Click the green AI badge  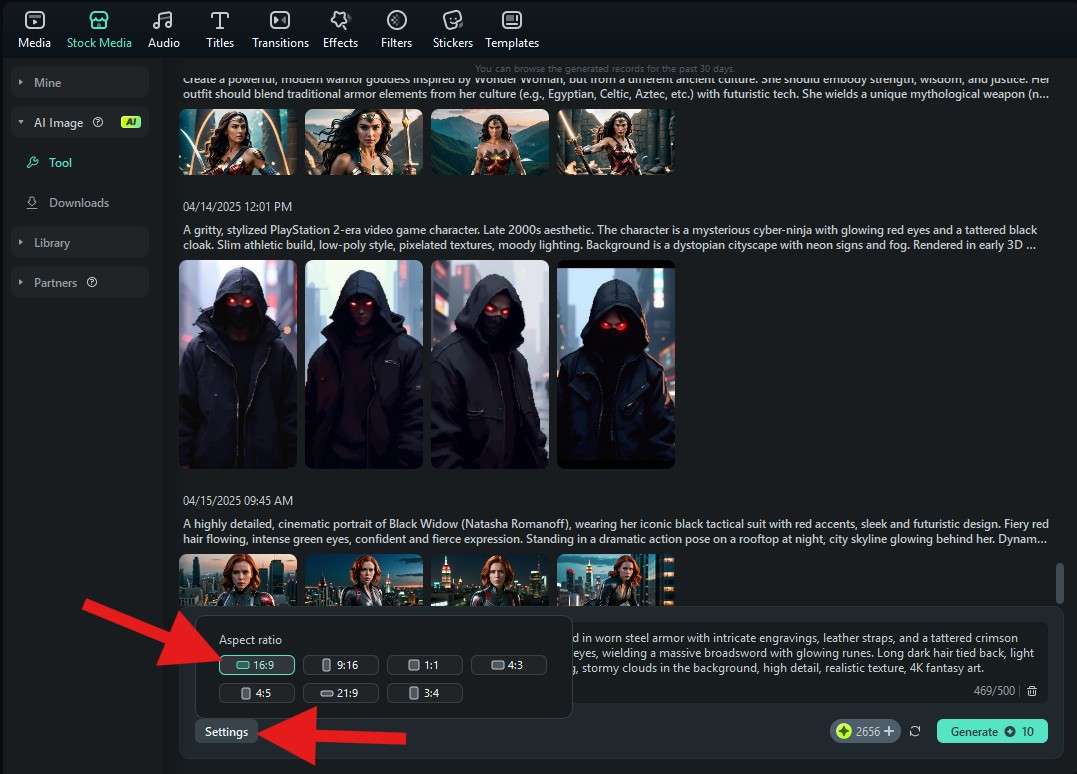tap(131, 122)
